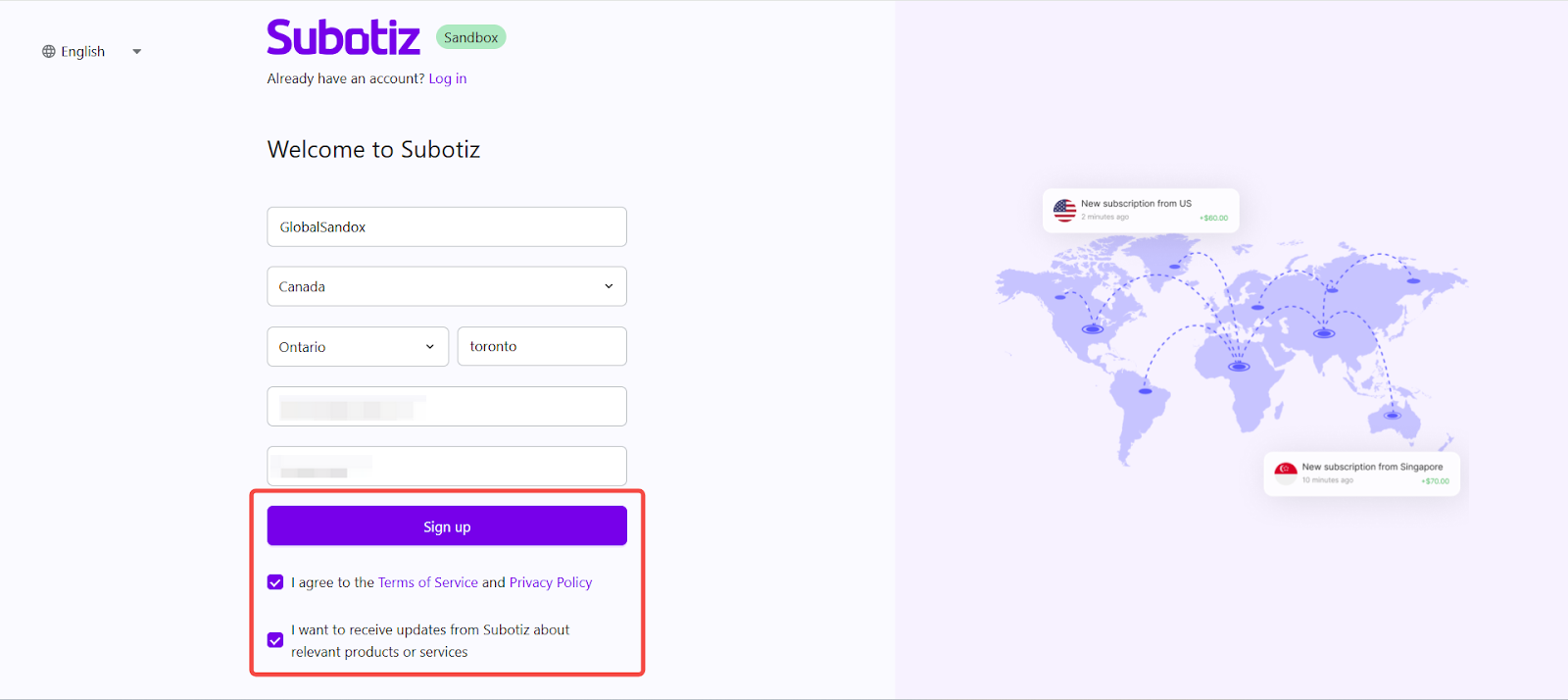The height and width of the screenshot is (700, 1568).
Task: Uncheck the receive updates checkbox
Action: tap(275, 640)
